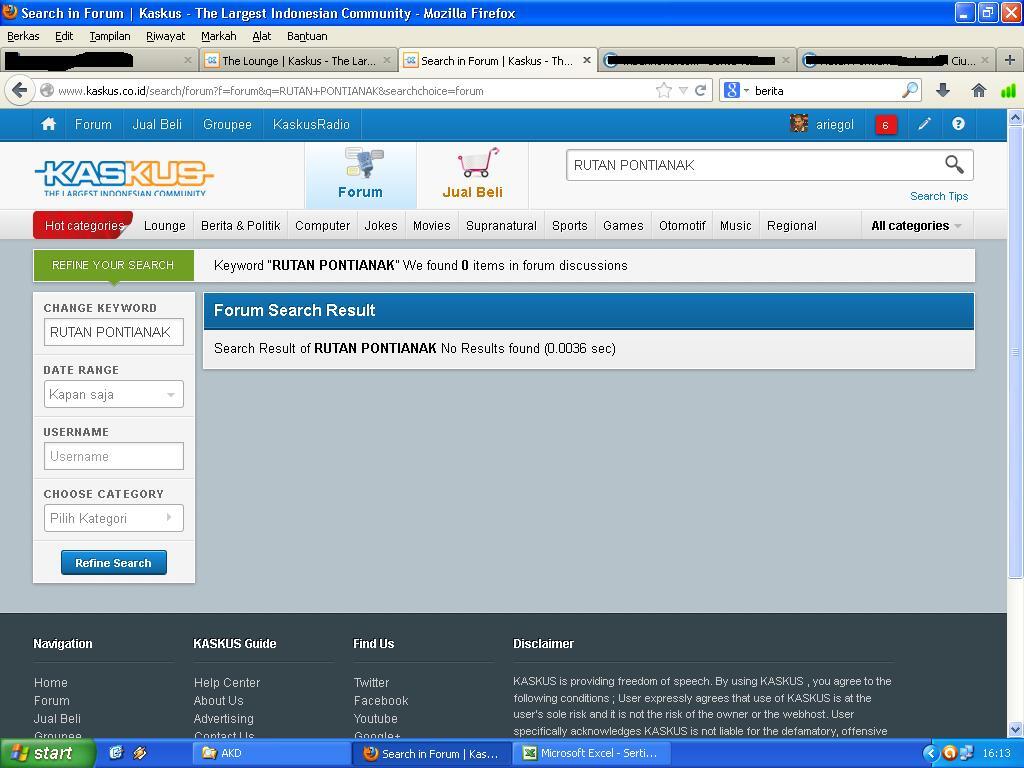Open the Supranatural category
This screenshot has height=768, width=1024.
point(501,225)
